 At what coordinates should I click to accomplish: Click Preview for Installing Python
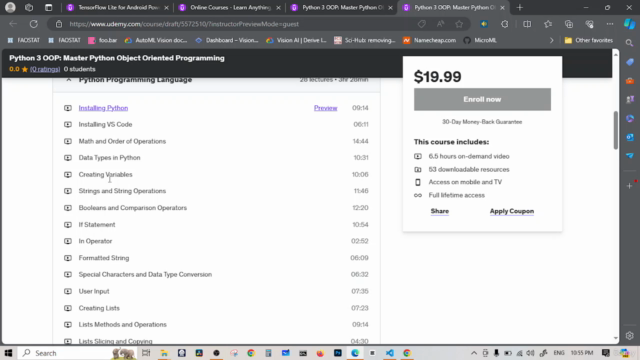325,108
